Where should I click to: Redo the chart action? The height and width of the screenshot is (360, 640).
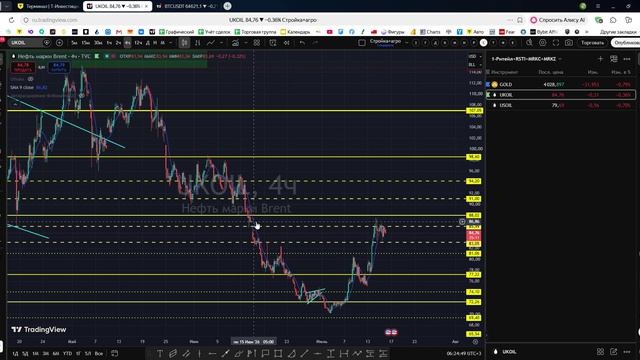[x=315, y=43]
